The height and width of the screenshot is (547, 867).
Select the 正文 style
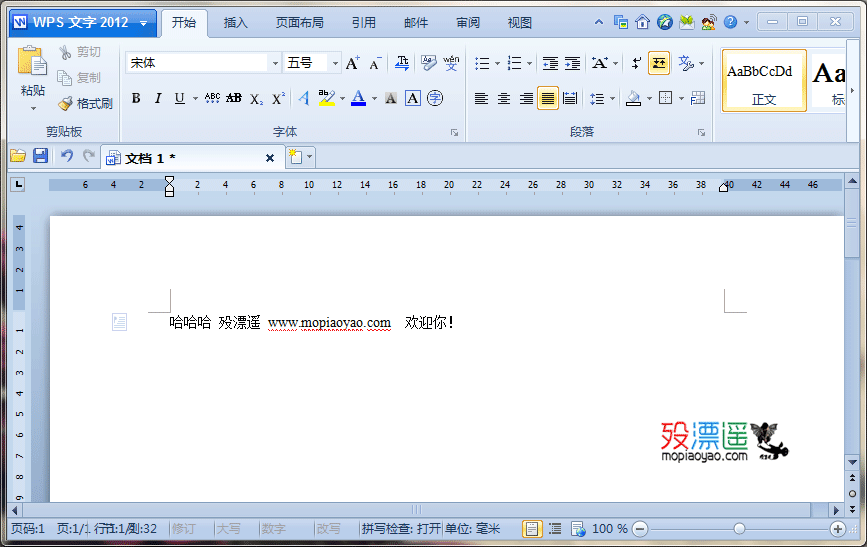click(764, 81)
